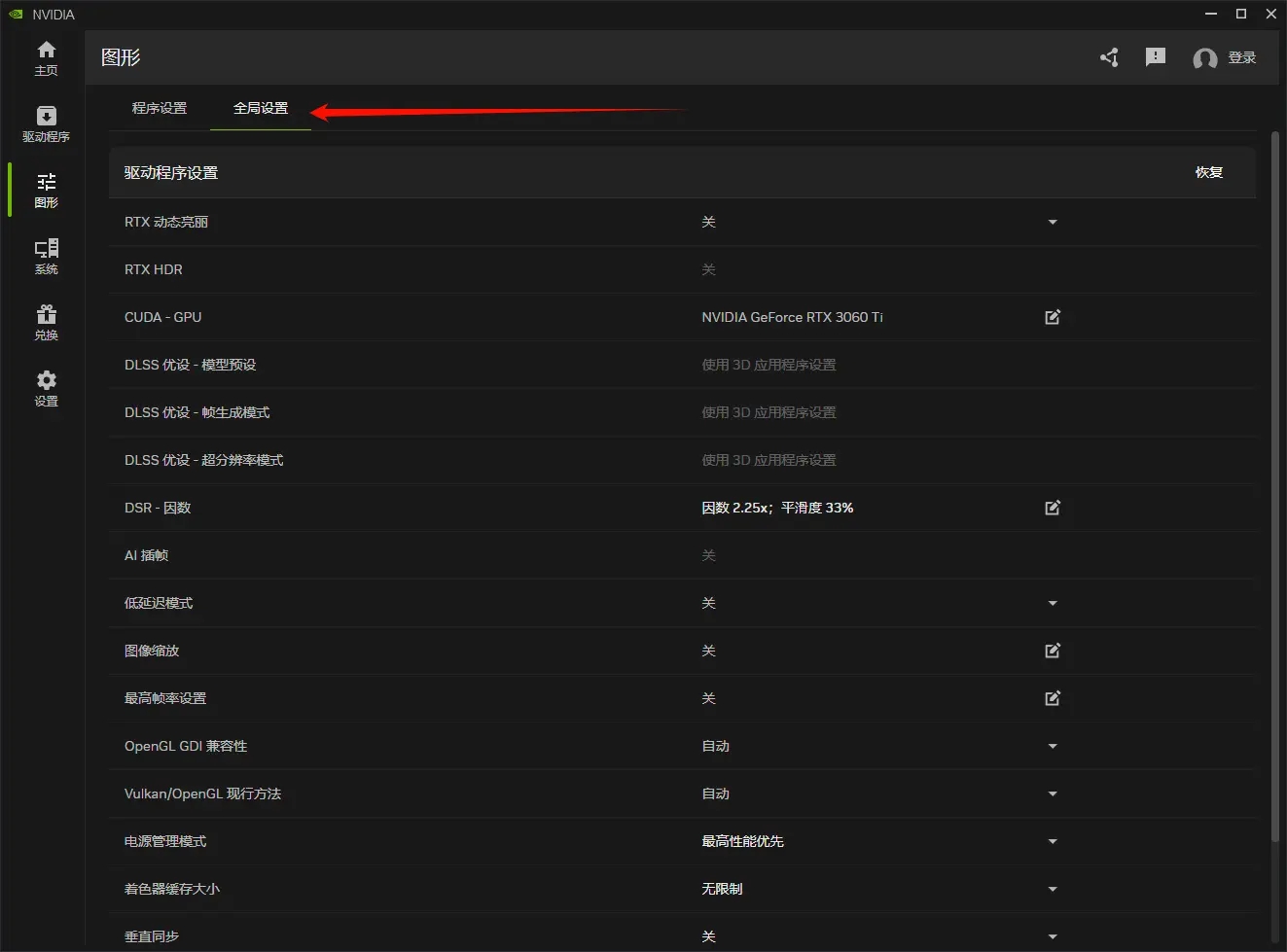Viewport: 1287px width, 952px height.
Task: Click the 驱动程序设置 section heading
Action: tap(171, 172)
